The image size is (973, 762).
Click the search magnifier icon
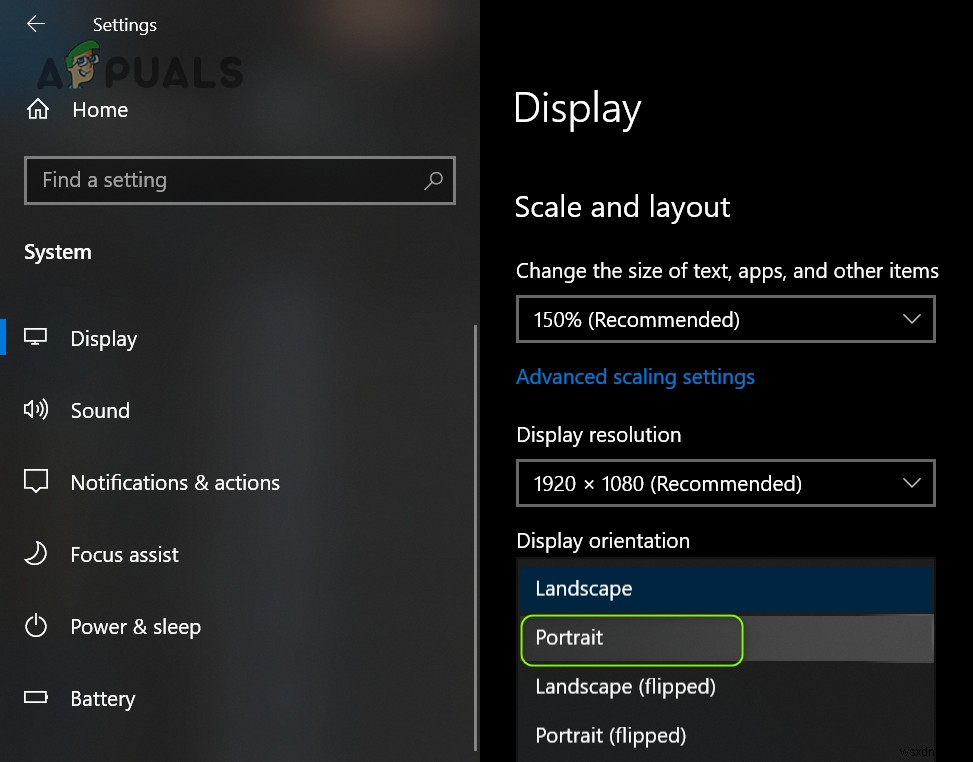pyautogui.click(x=433, y=181)
